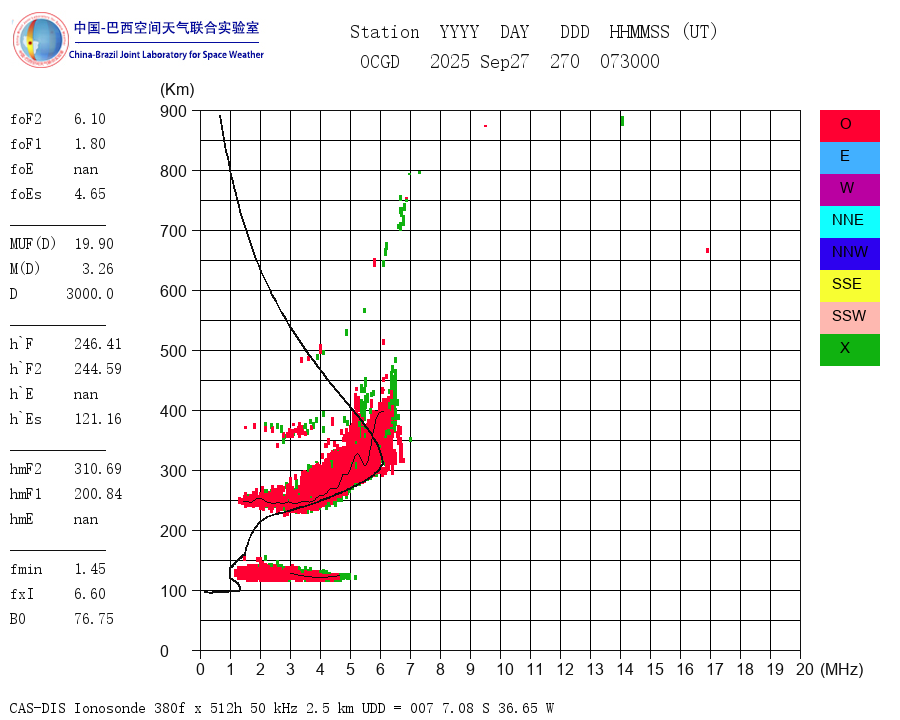Click the foF1 value 1.80
Screen dimensions: 900x720
click(90, 144)
